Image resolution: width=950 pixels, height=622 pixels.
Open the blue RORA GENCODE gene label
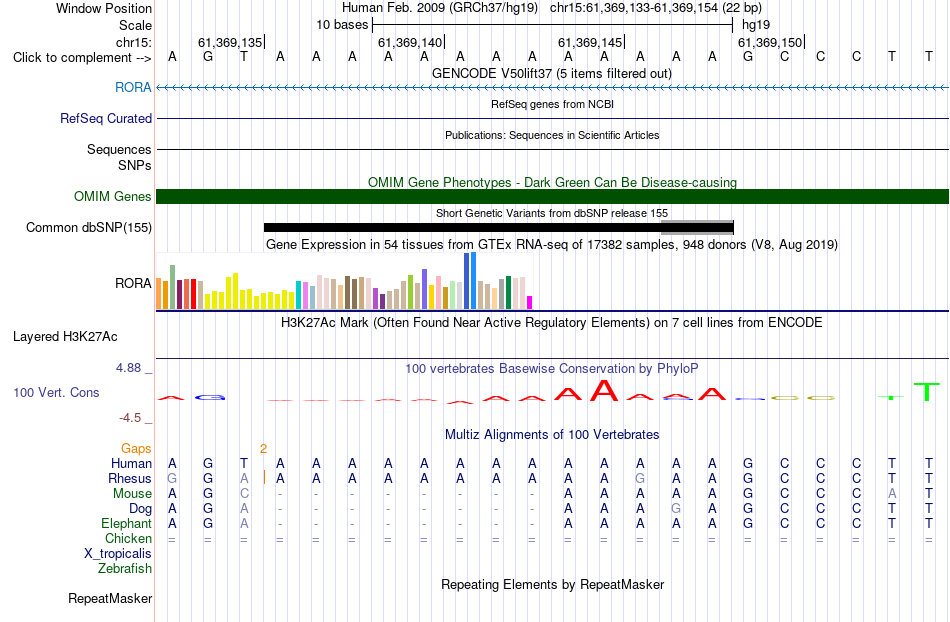tap(133, 87)
